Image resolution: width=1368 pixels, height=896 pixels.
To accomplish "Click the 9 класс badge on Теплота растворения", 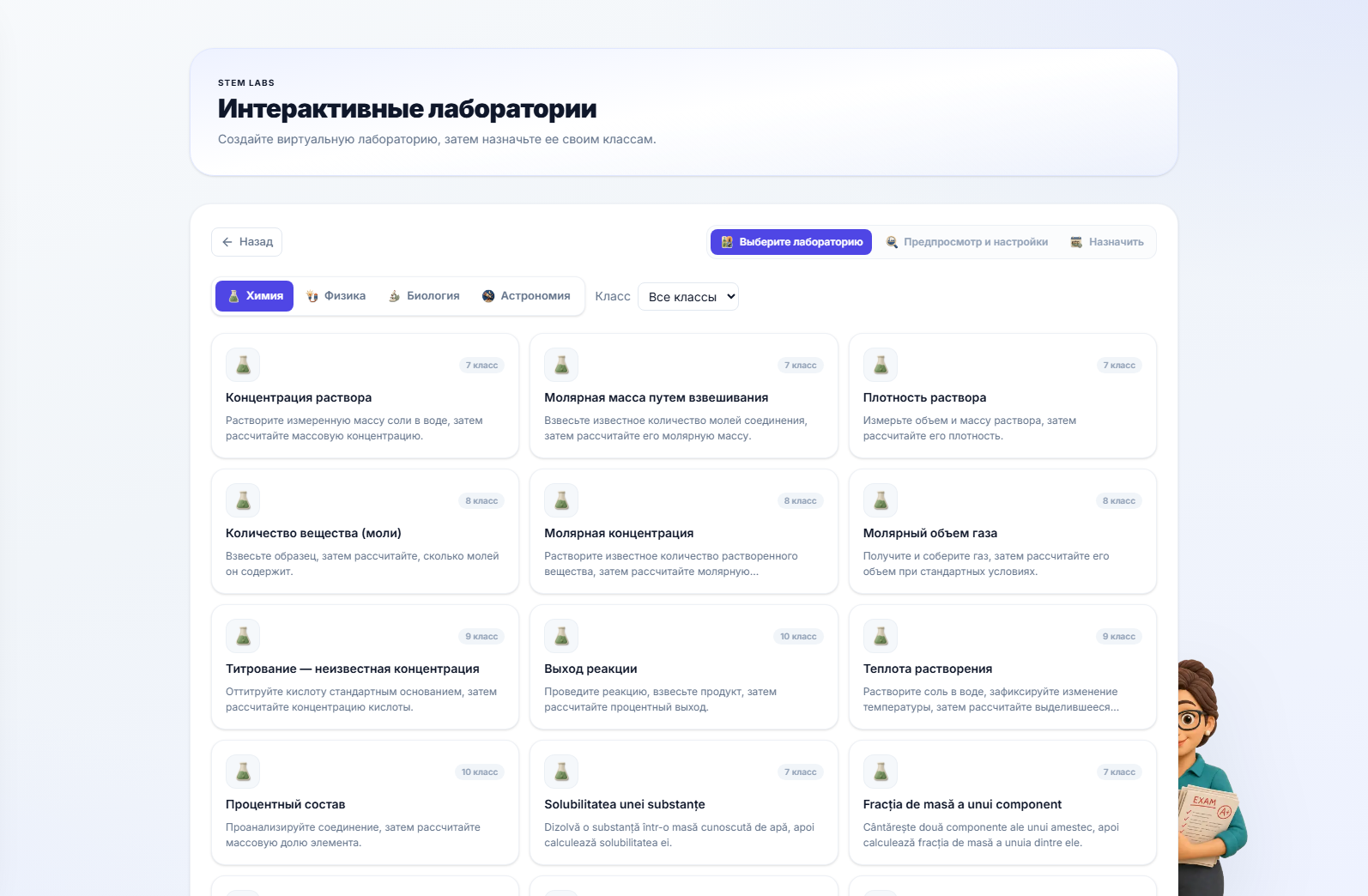I will (1119, 637).
